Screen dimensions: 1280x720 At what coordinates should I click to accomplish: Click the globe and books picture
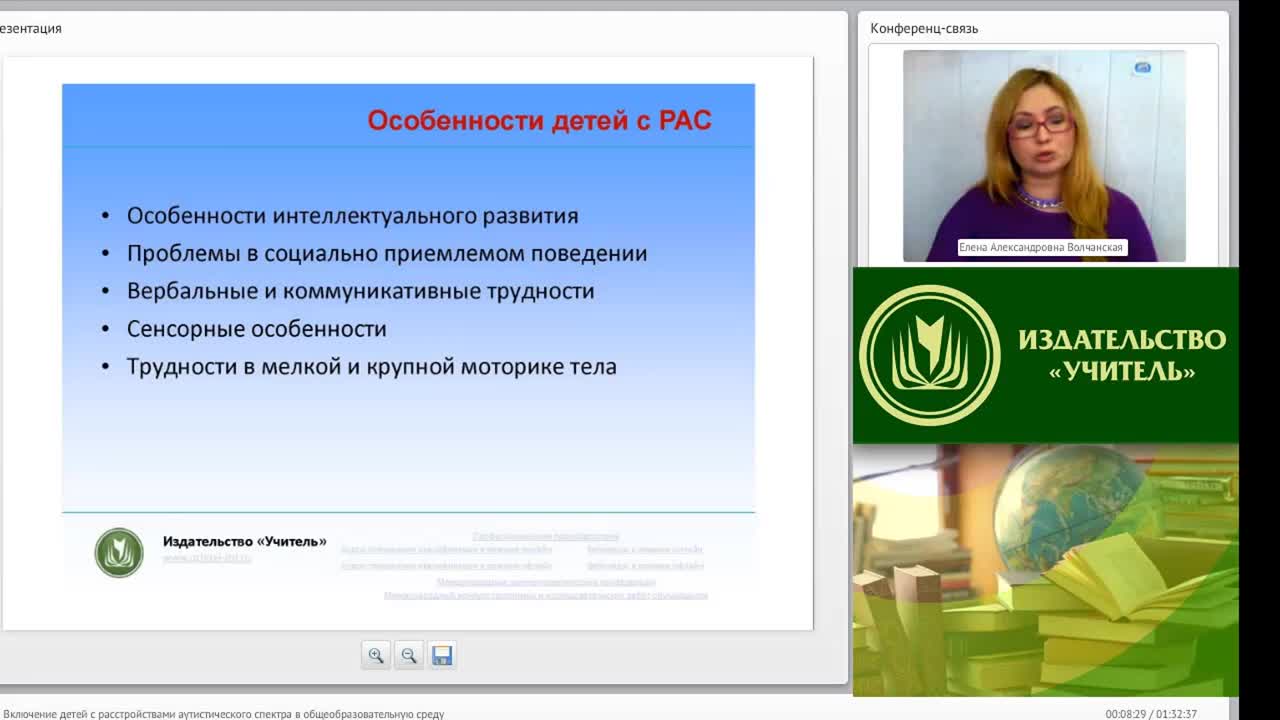point(1046,570)
